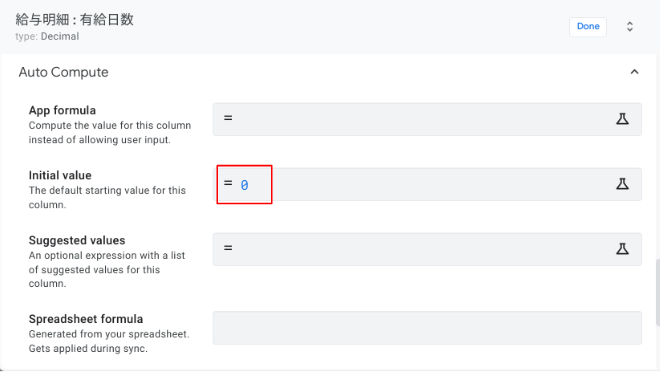Click the blue 0 in Initial value

click(244, 185)
